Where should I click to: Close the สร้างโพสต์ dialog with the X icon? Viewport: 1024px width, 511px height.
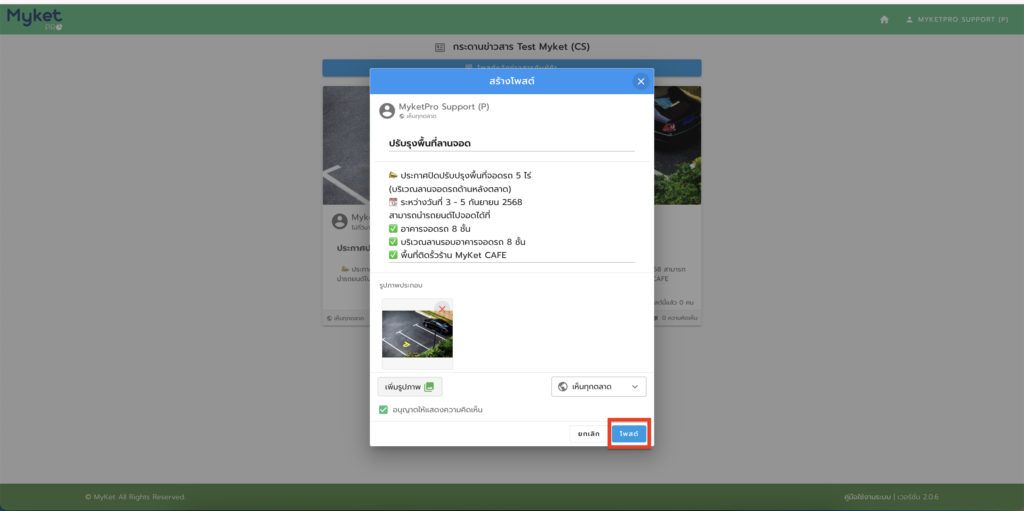click(x=641, y=81)
